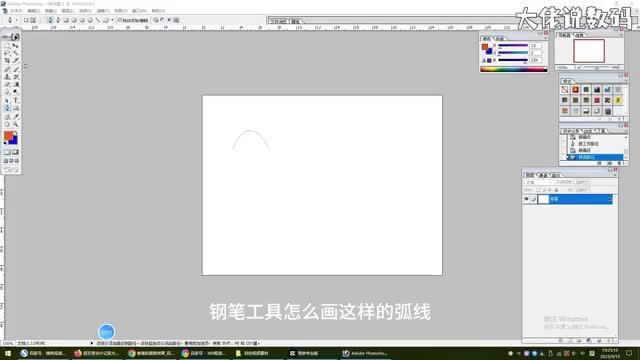The height and width of the screenshot is (360, 640).
Task: Select the Move tool
Action: pos(16,46)
